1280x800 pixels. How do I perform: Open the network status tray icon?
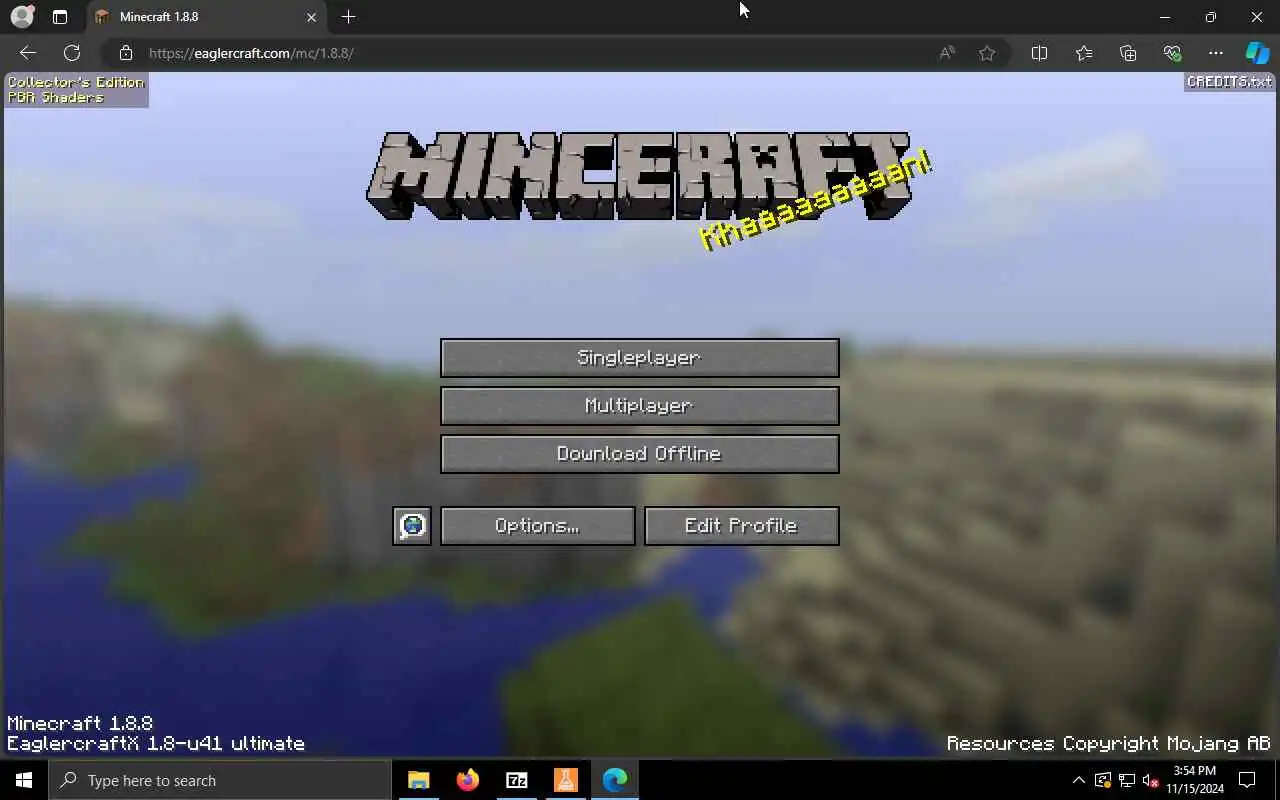(1127, 780)
